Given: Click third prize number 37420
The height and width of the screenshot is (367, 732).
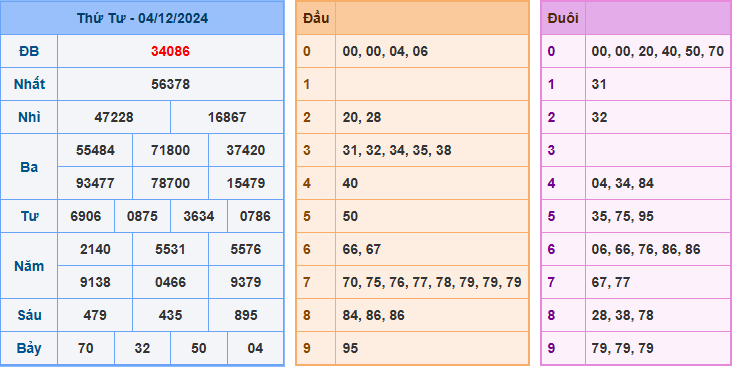Looking at the screenshot, I should pyautogui.click(x=246, y=150).
